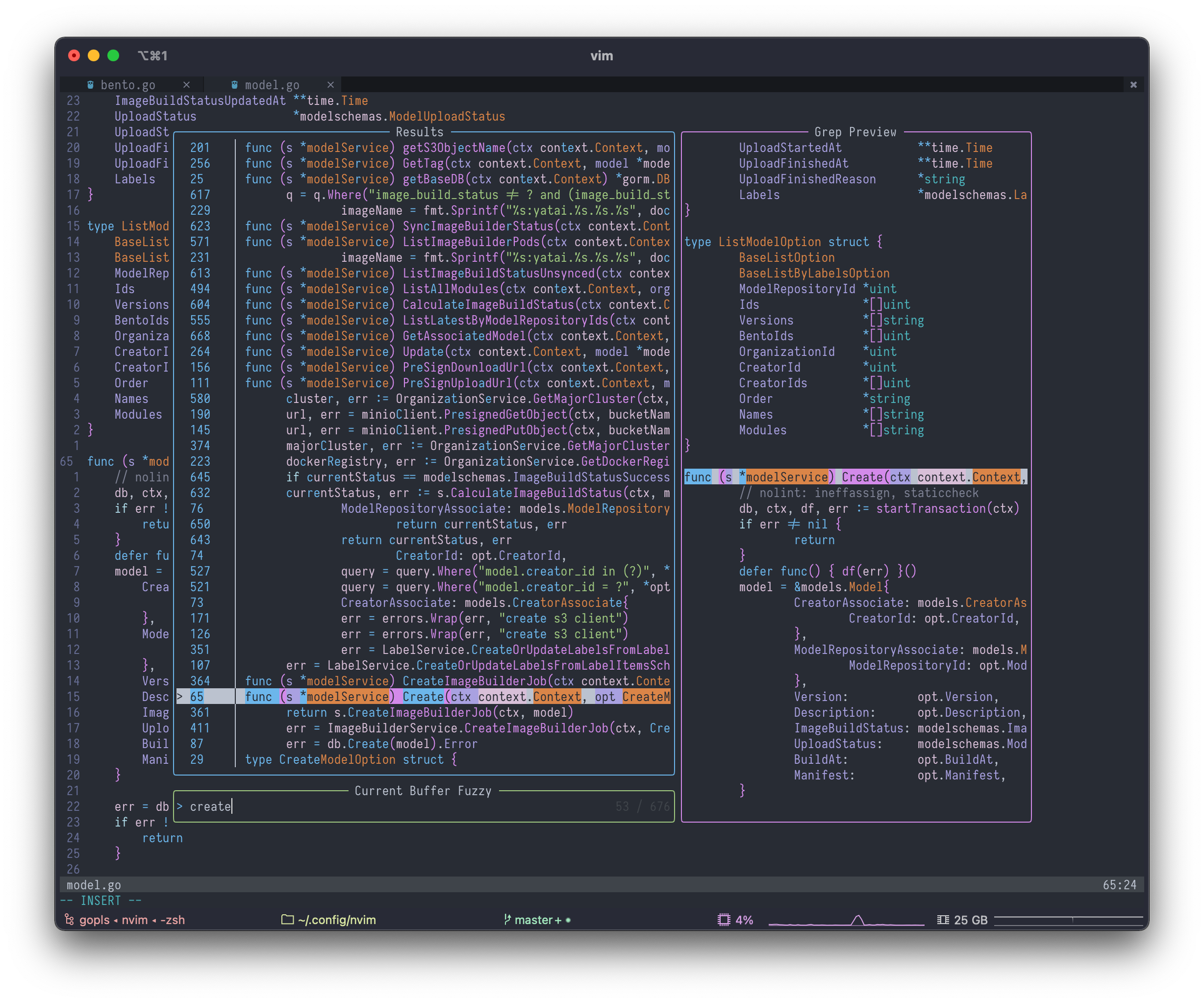
Task: Click the gopher icon on the bento.go tab
Action: (91, 84)
